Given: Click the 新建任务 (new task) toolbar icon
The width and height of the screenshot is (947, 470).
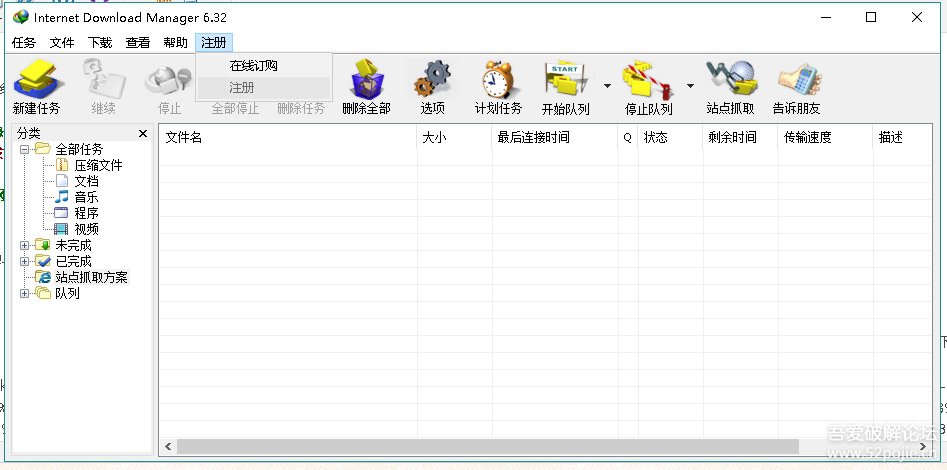Looking at the screenshot, I should pyautogui.click(x=37, y=80).
